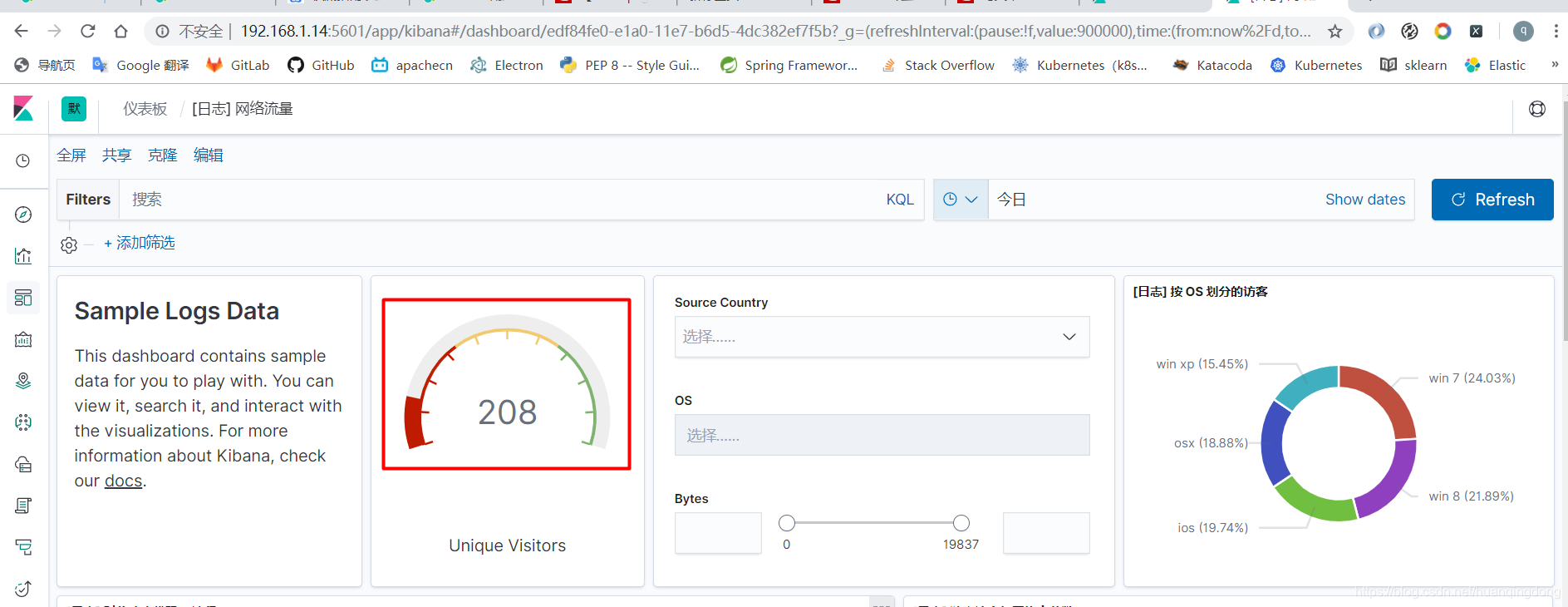The width and height of the screenshot is (1568, 607).
Task: Open the Katacoda bookmark
Action: click(x=1212, y=65)
